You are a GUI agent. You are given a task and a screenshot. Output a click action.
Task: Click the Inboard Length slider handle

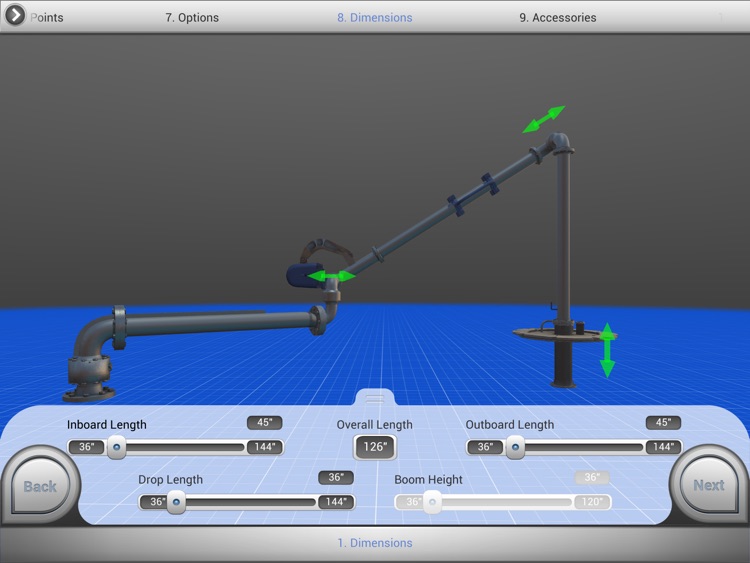[117, 448]
